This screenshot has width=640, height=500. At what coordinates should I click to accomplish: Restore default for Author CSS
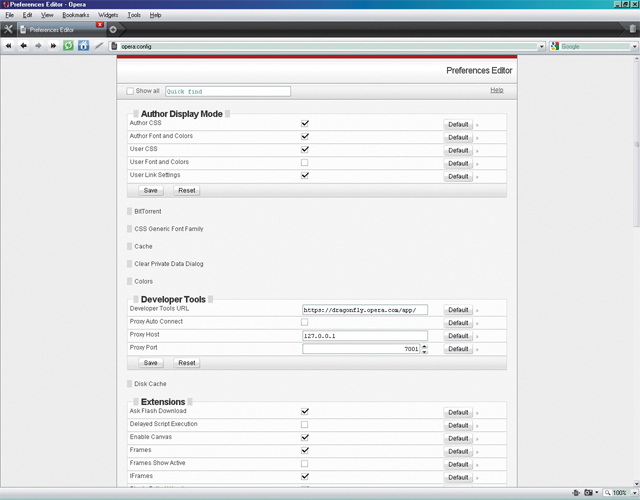point(458,124)
